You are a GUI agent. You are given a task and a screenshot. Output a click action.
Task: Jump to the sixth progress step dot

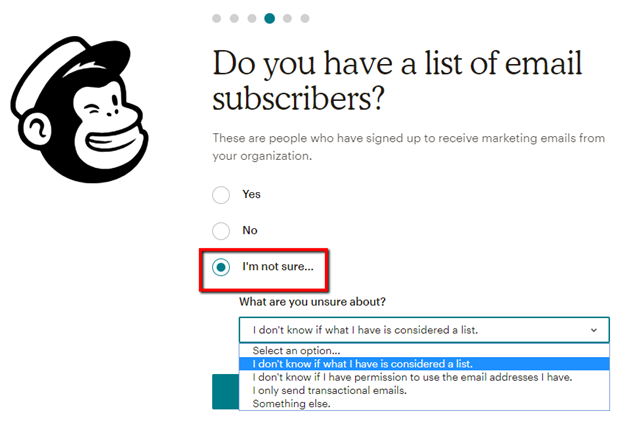[305, 18]
